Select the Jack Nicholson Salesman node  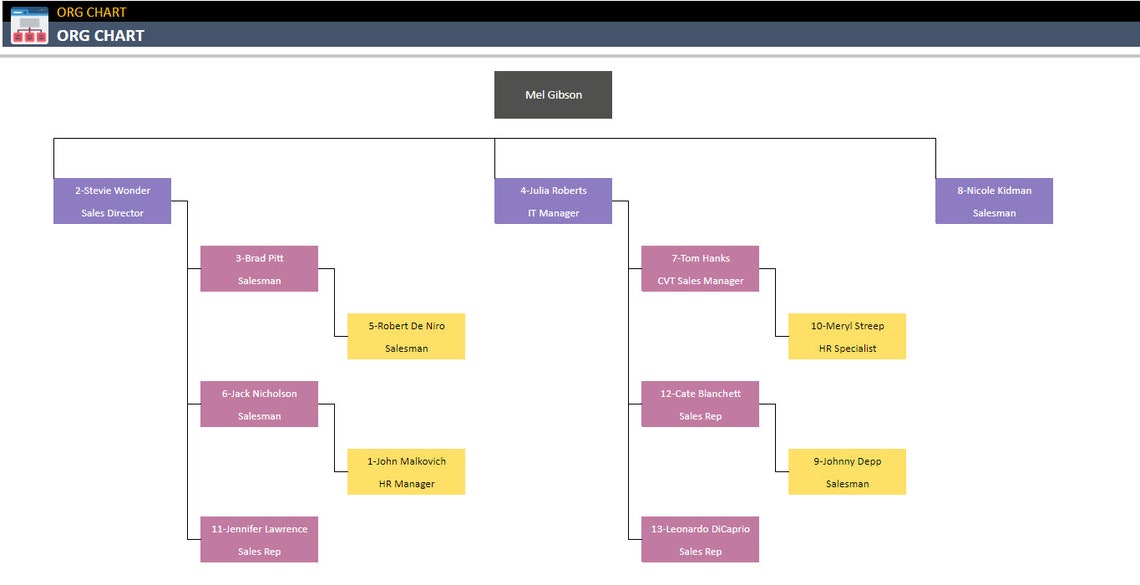click(x=259, y=404)
